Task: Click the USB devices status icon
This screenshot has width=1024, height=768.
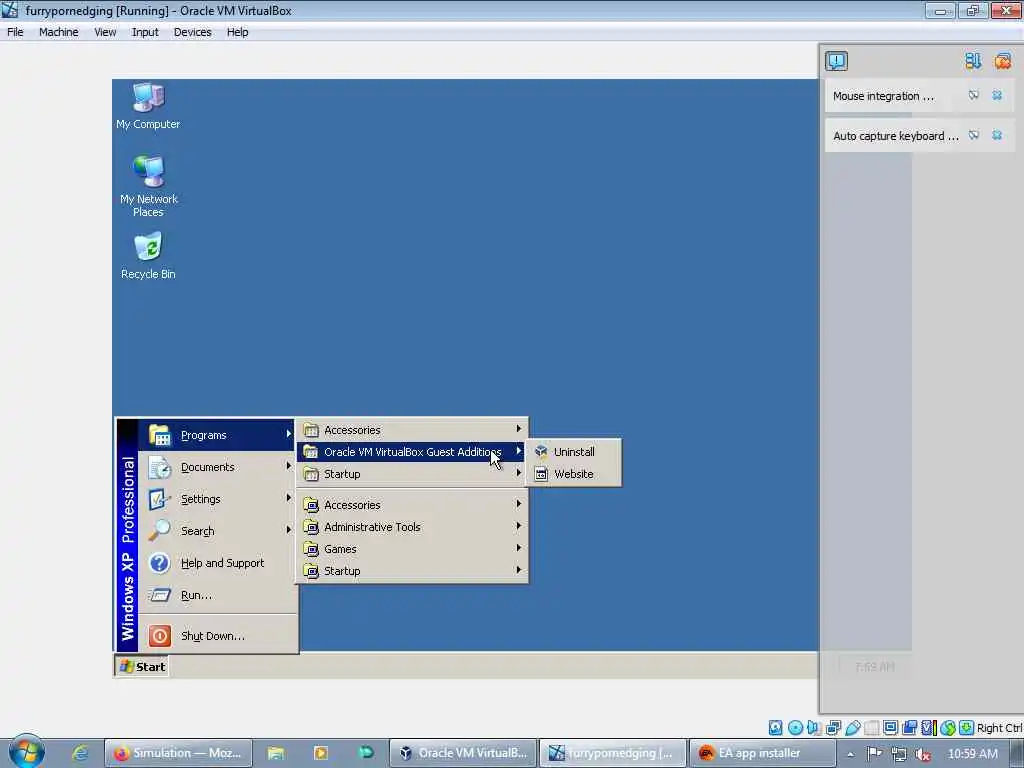Action: pyautogui.click(x=852, y=728)
